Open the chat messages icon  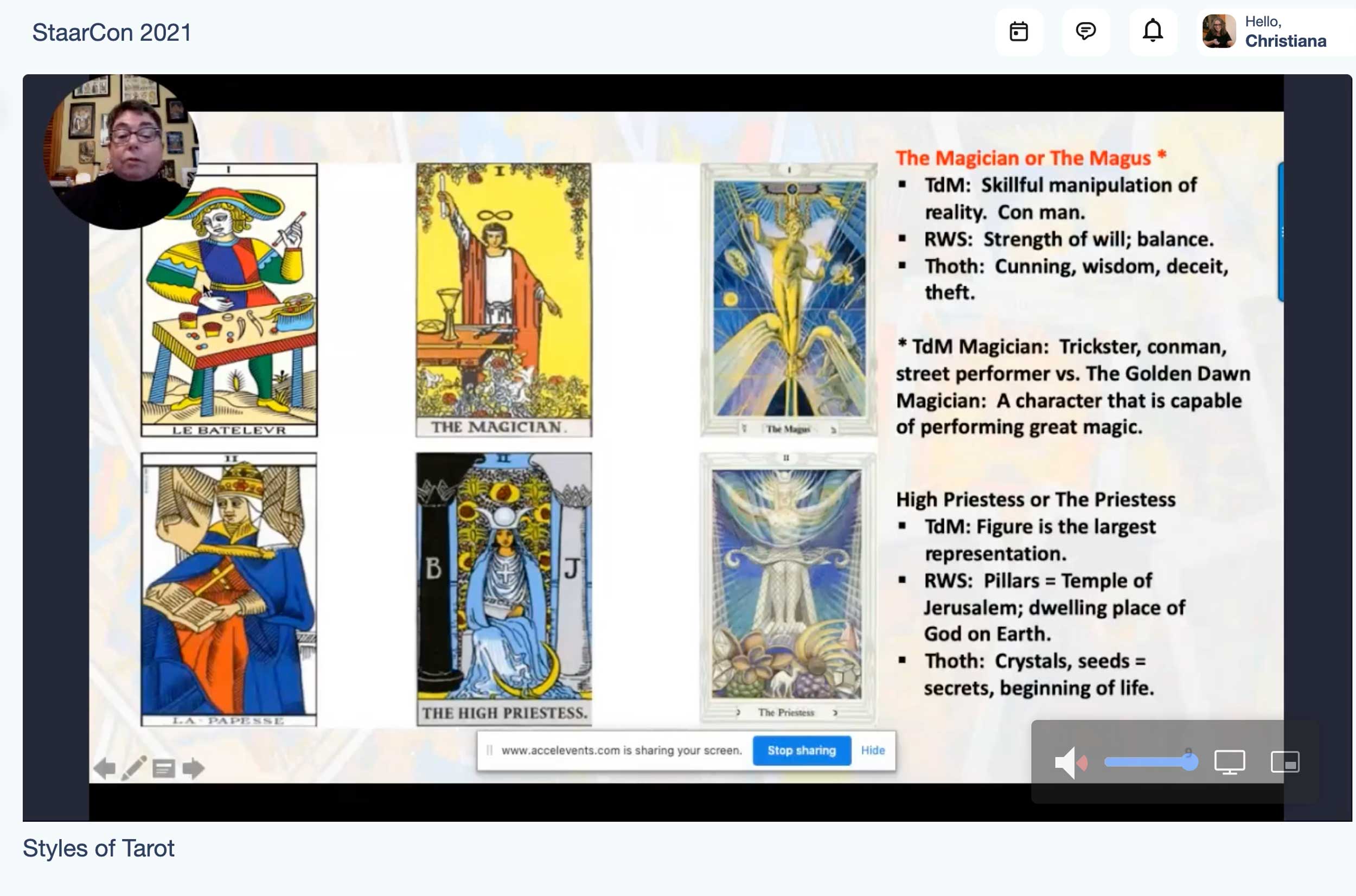pos(1085,31)
